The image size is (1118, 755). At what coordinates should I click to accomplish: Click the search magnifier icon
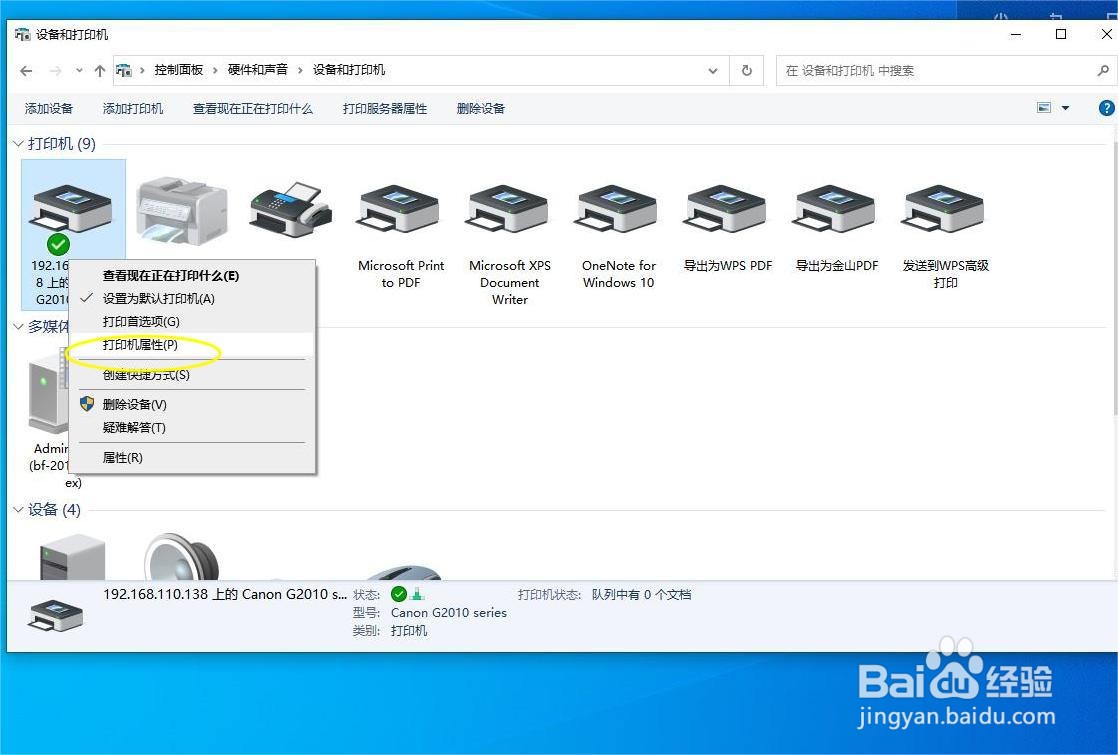click(x=1103, y=71)
